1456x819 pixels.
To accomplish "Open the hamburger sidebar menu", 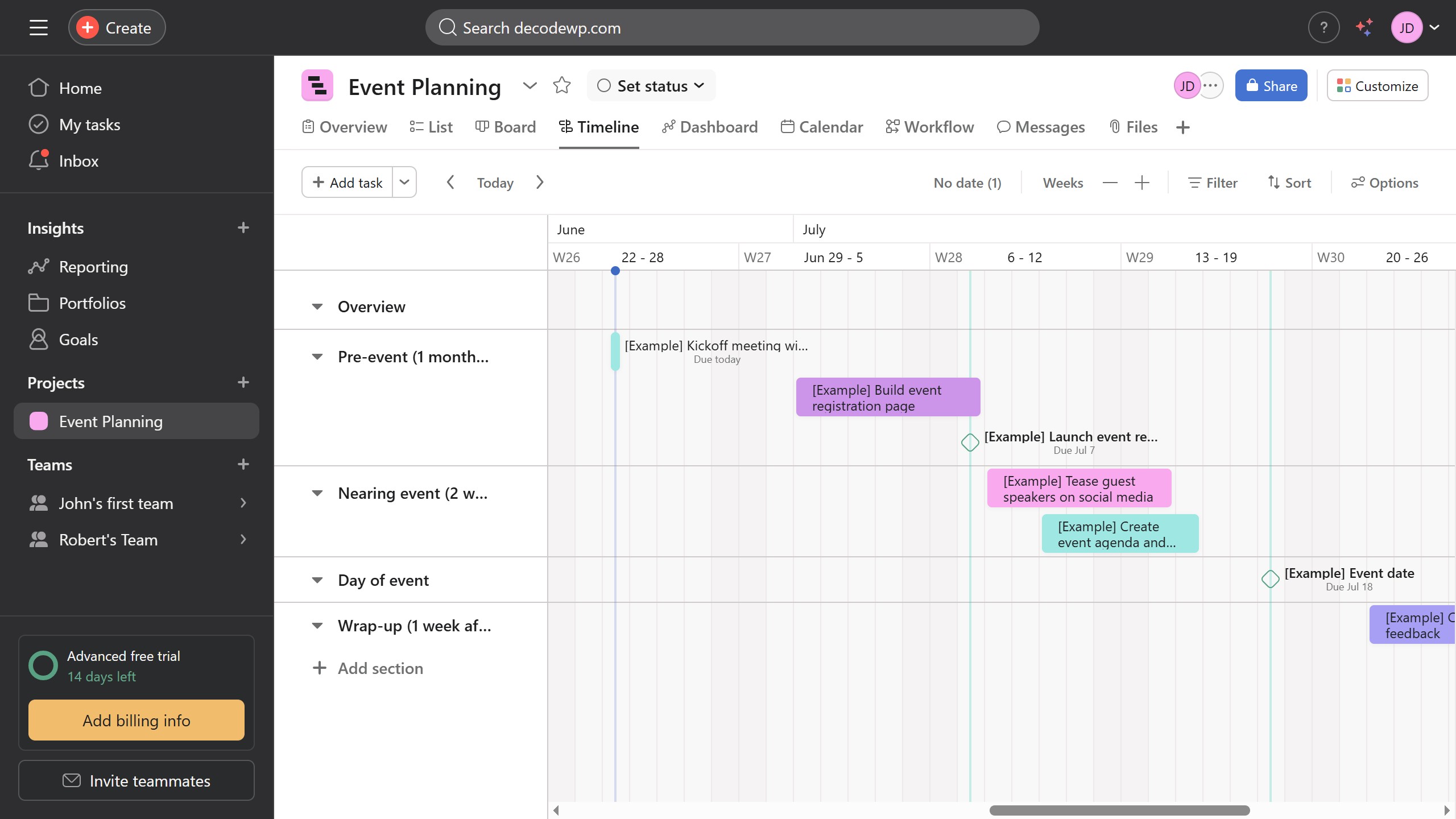I will [38, 27].
